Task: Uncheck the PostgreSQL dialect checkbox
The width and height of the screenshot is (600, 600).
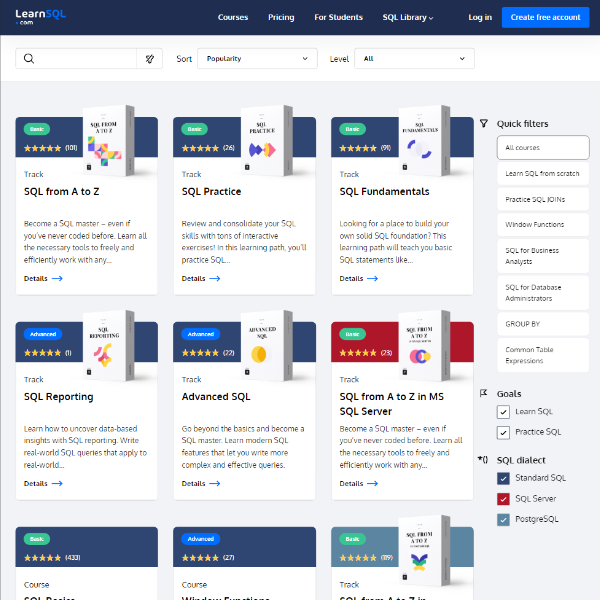Action: tap(503, 520)
